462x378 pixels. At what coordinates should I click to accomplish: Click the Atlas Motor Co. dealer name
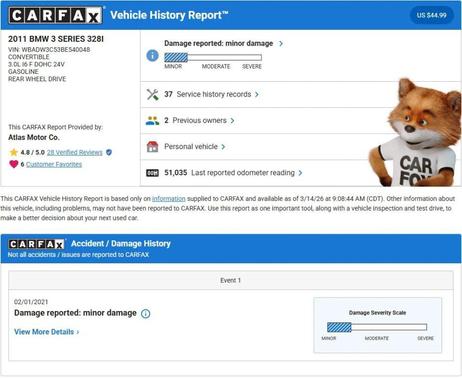pyautogui.click(x=34, y=137)
